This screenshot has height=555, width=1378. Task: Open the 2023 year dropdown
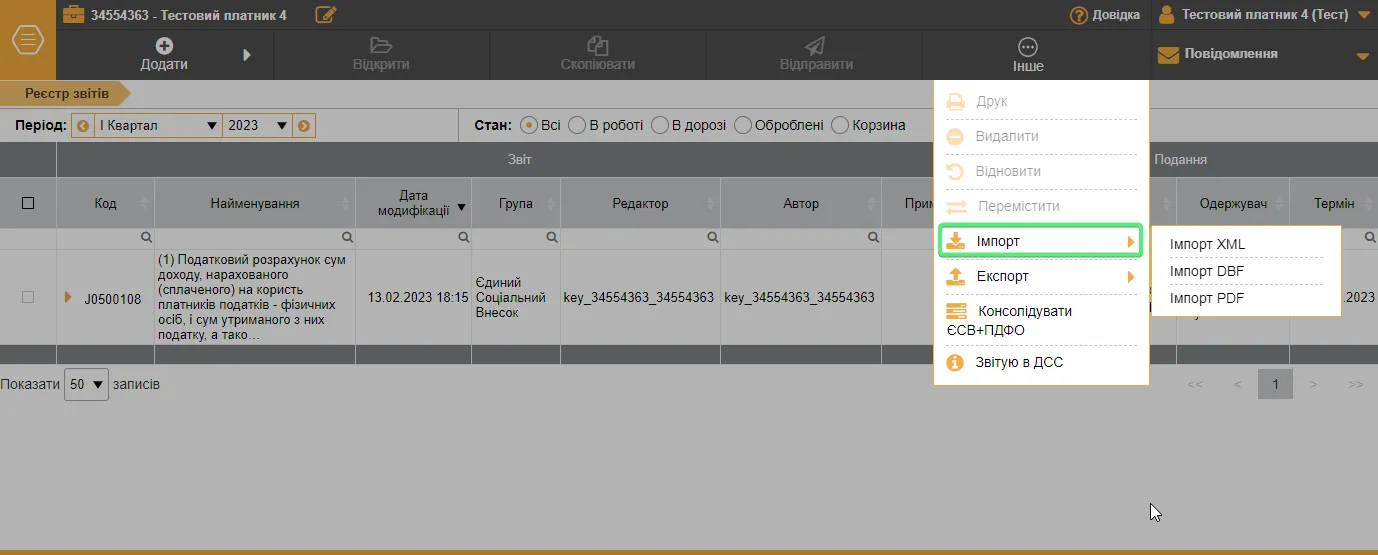[257, 126]
